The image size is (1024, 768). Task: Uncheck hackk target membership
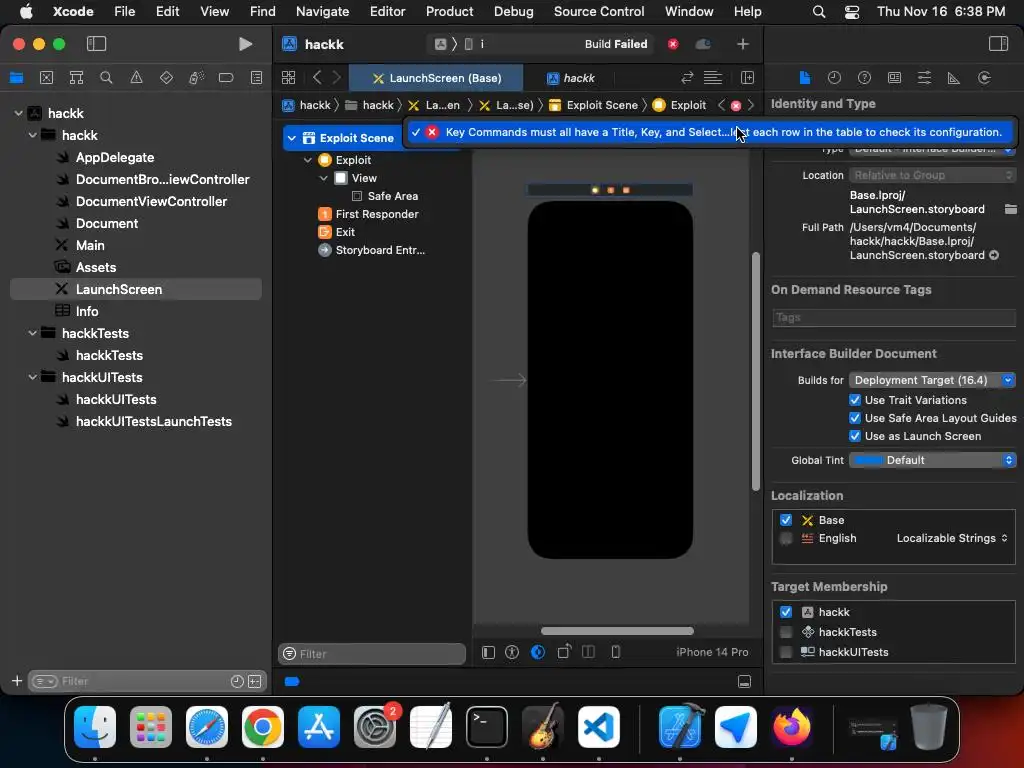coord(786,612)
